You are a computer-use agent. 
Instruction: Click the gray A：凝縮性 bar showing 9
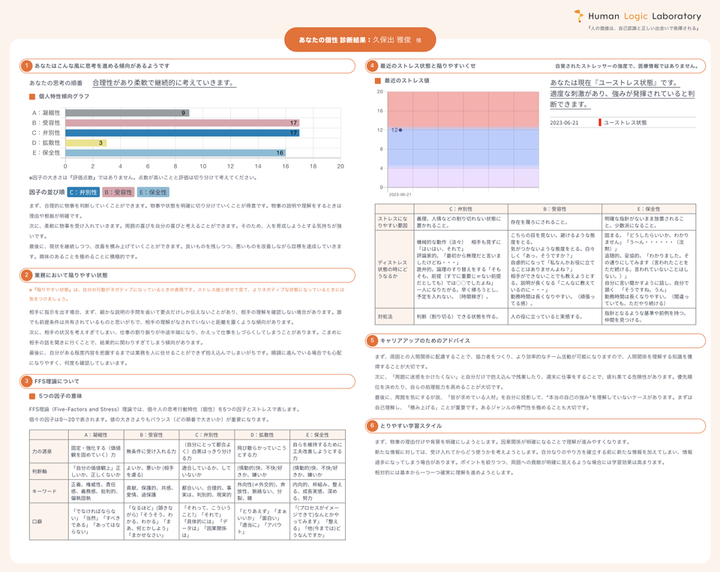click(127, 112)
